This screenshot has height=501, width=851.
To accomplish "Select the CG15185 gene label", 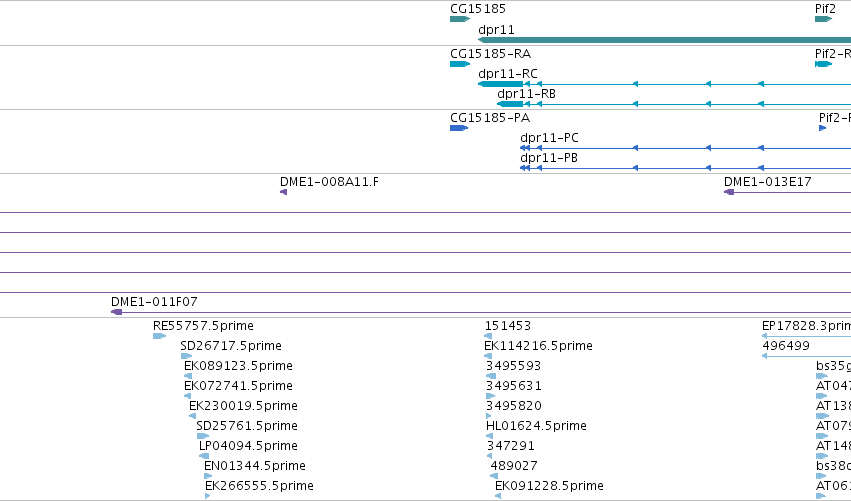I will point(478,9).
